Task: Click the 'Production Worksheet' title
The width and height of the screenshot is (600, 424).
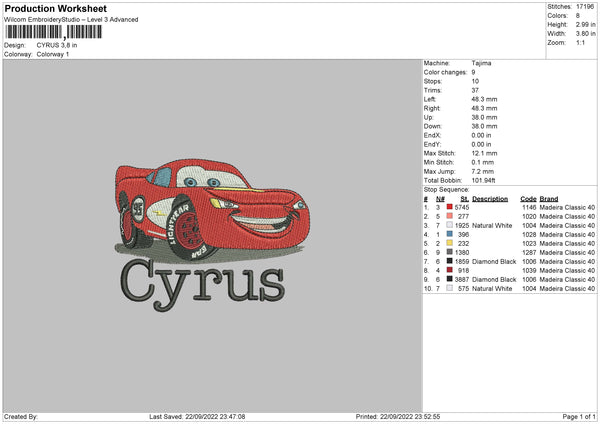Action: (x=55, y=8)
